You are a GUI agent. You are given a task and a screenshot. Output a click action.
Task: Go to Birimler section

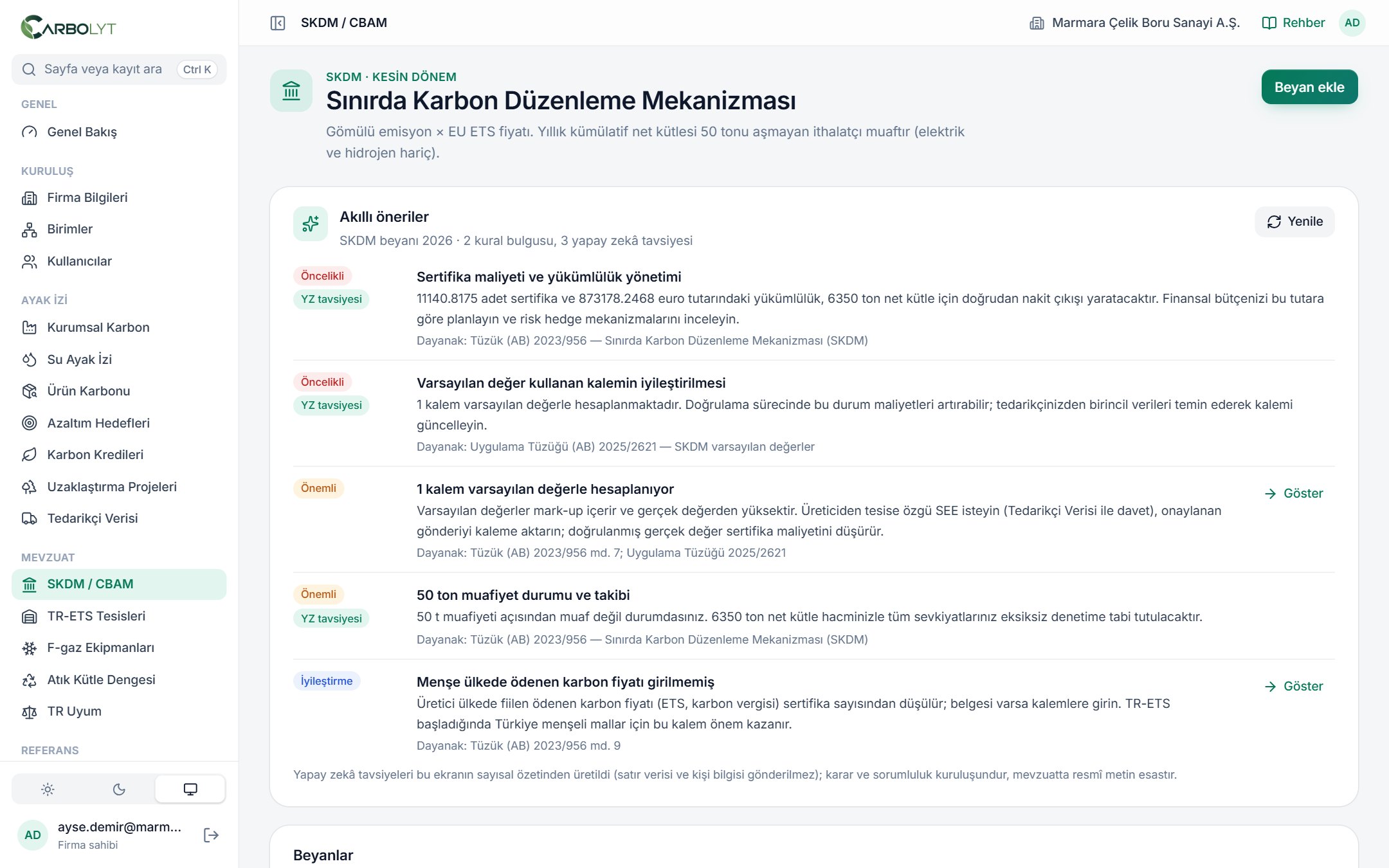coord(119,229)
